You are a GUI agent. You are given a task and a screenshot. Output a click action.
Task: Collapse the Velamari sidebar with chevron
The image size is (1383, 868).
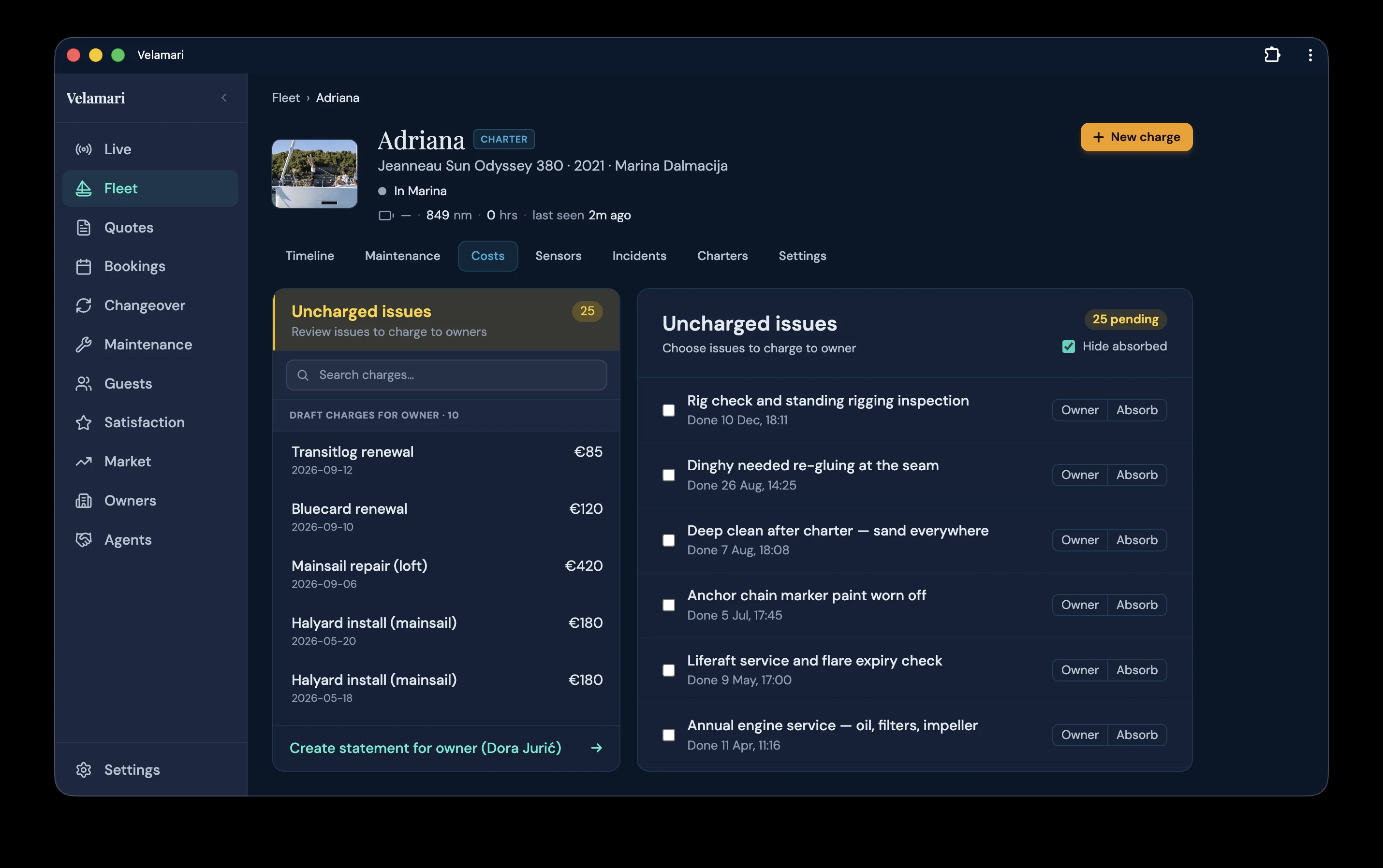coord(224,98)
